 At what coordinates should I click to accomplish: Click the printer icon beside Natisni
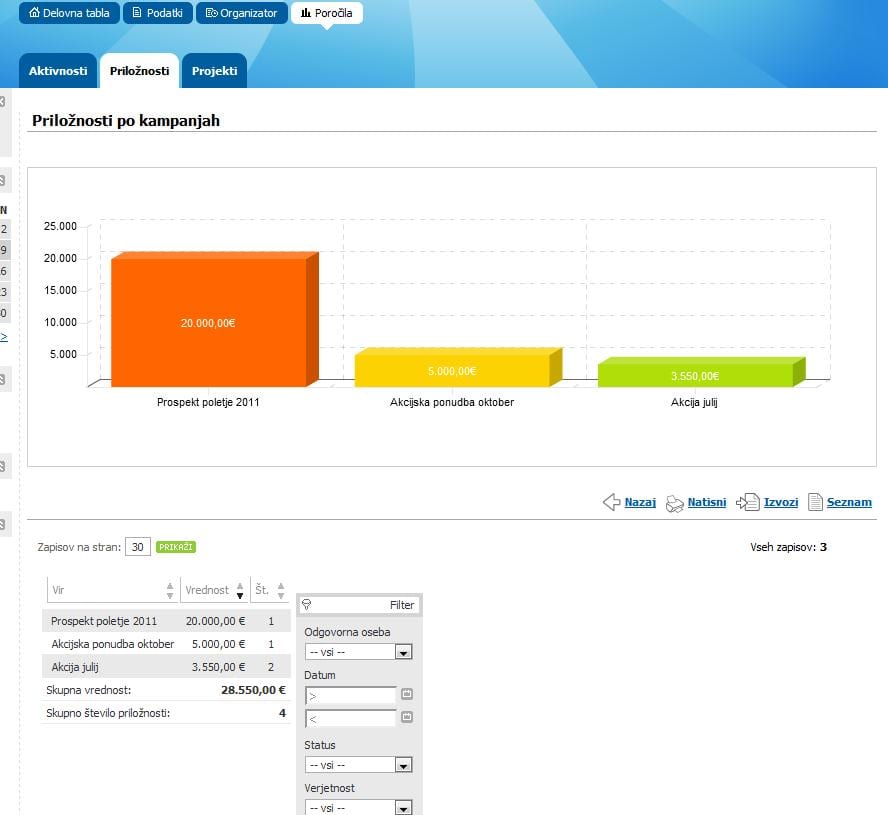(675, 502)
